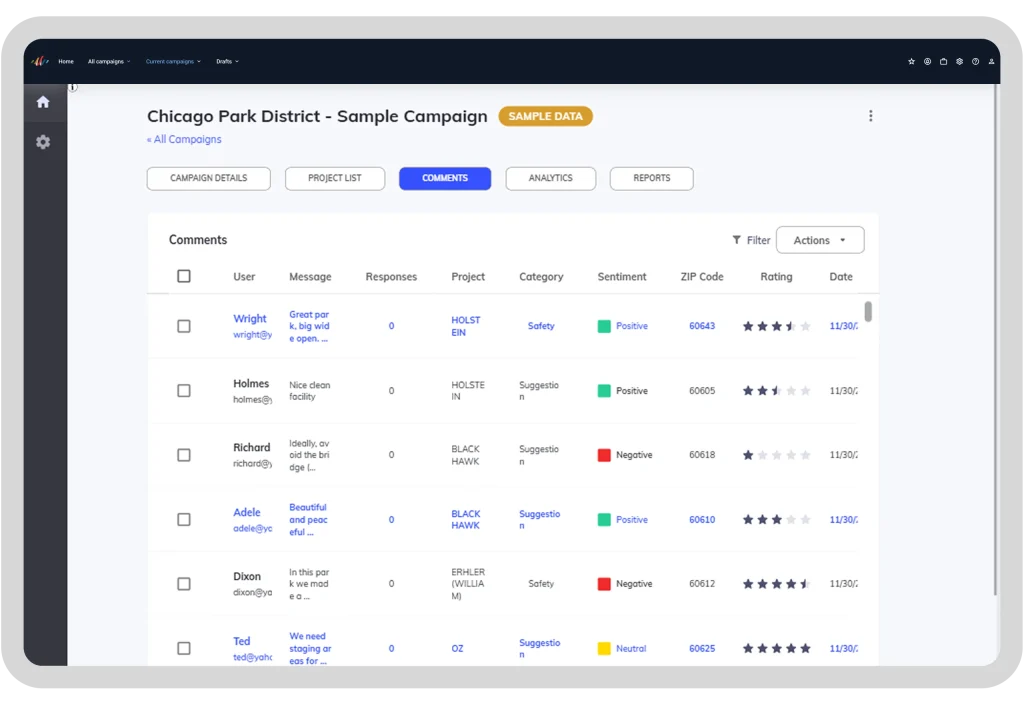The width and height of the screenshot is (1024, 705).
Task: Click the page vertical scrollbar at right edge
Action: [x=995, y=339]
